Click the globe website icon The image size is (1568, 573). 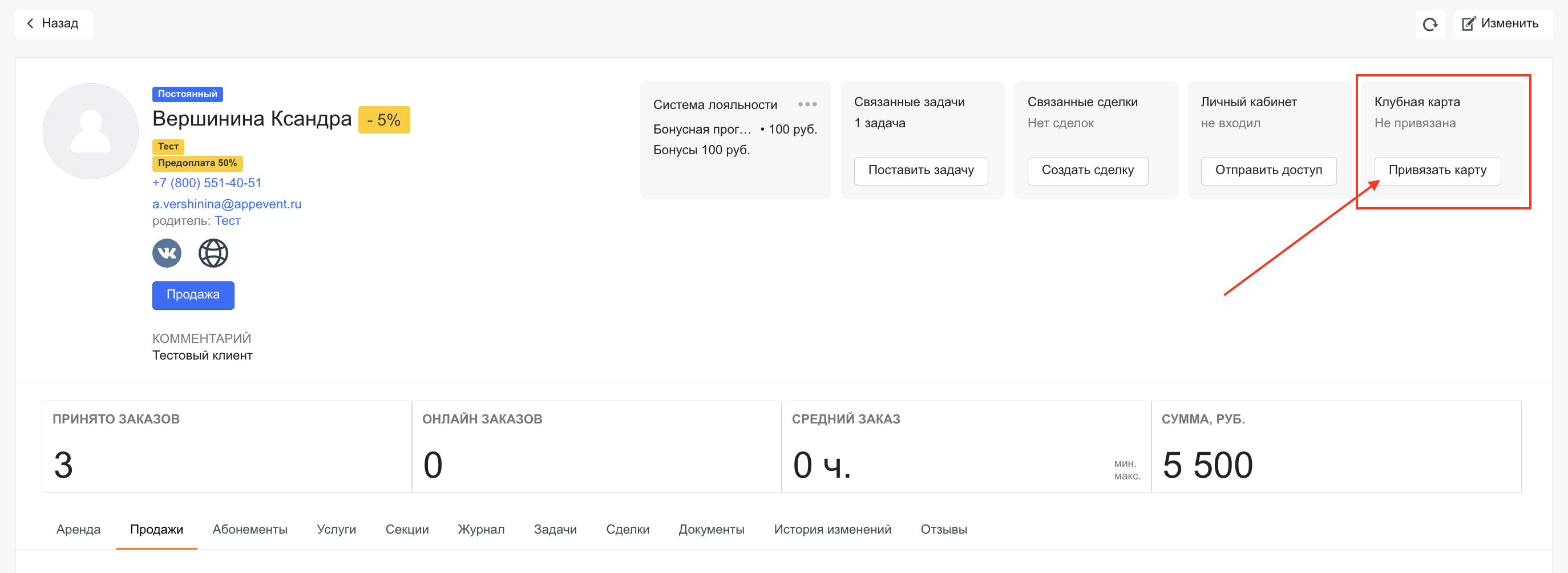coord(213,253)
